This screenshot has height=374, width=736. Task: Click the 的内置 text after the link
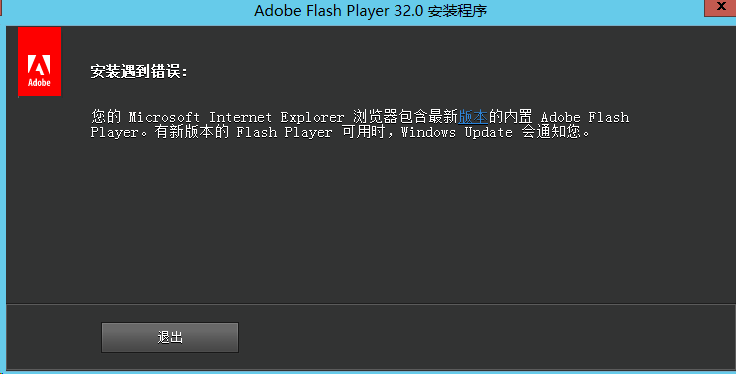(511, 116)
